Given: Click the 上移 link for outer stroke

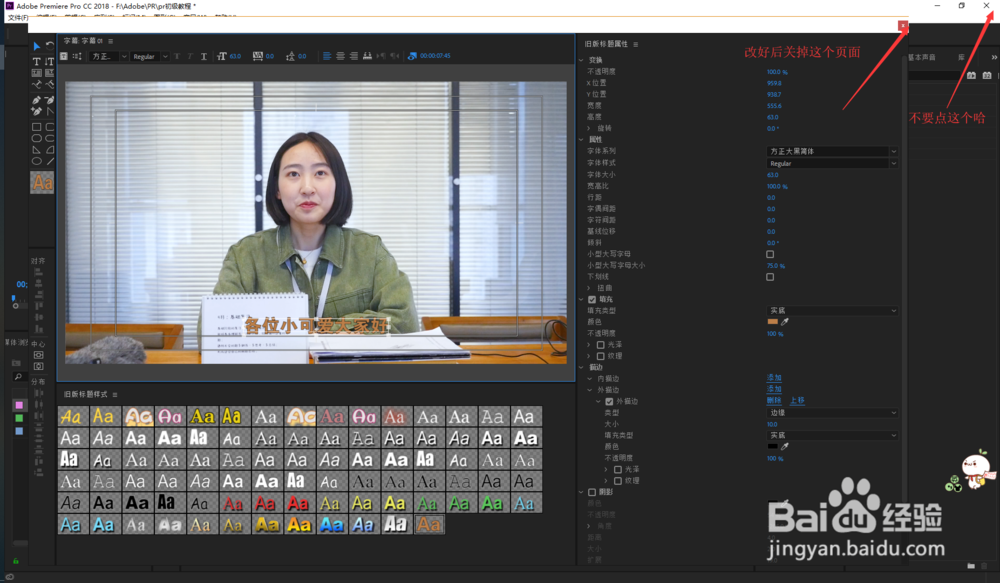Looking at the screenshot, I should [797, 401].
